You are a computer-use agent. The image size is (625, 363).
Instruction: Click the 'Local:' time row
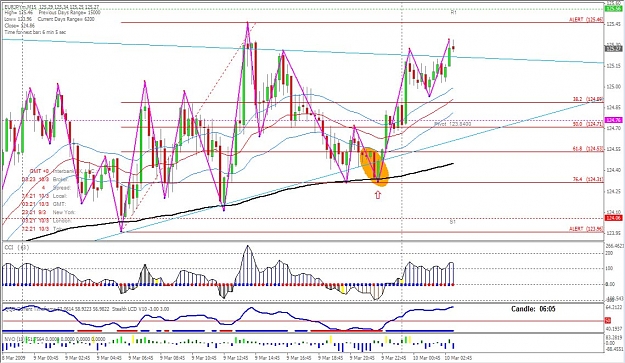click(x=45, y=196)
